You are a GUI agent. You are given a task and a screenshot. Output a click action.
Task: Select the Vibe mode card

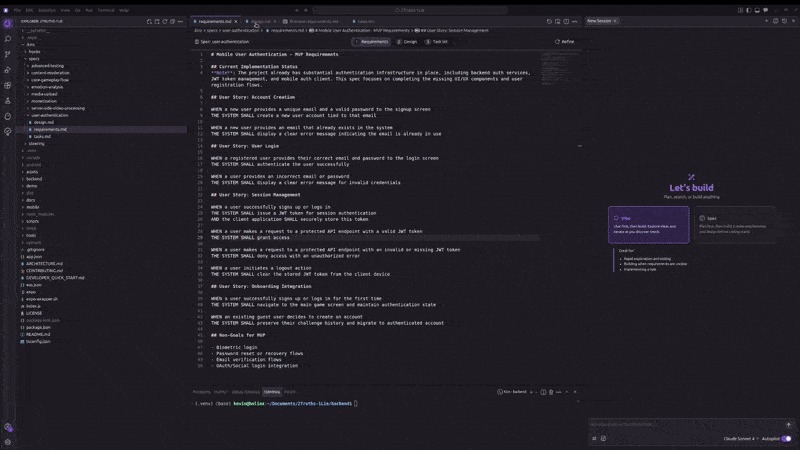[648, 225]
